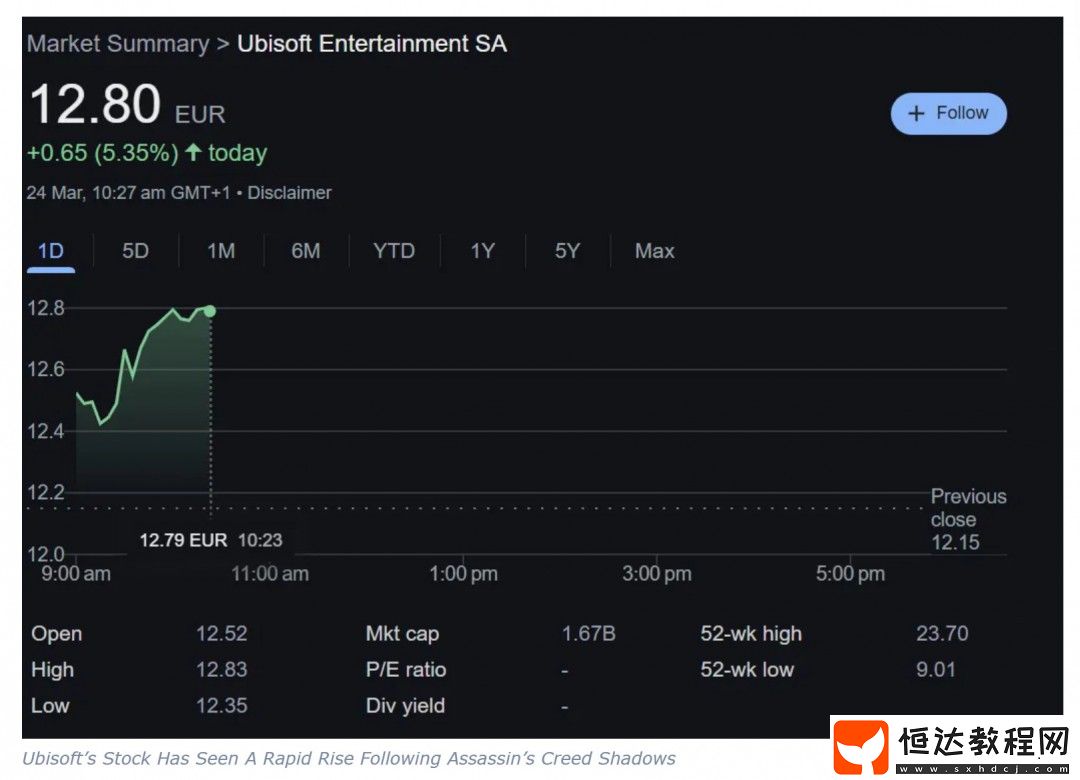This screenshot has width=1080, height=780.
Task: Switch to the 1Y chart range
Action: [482, 251]
